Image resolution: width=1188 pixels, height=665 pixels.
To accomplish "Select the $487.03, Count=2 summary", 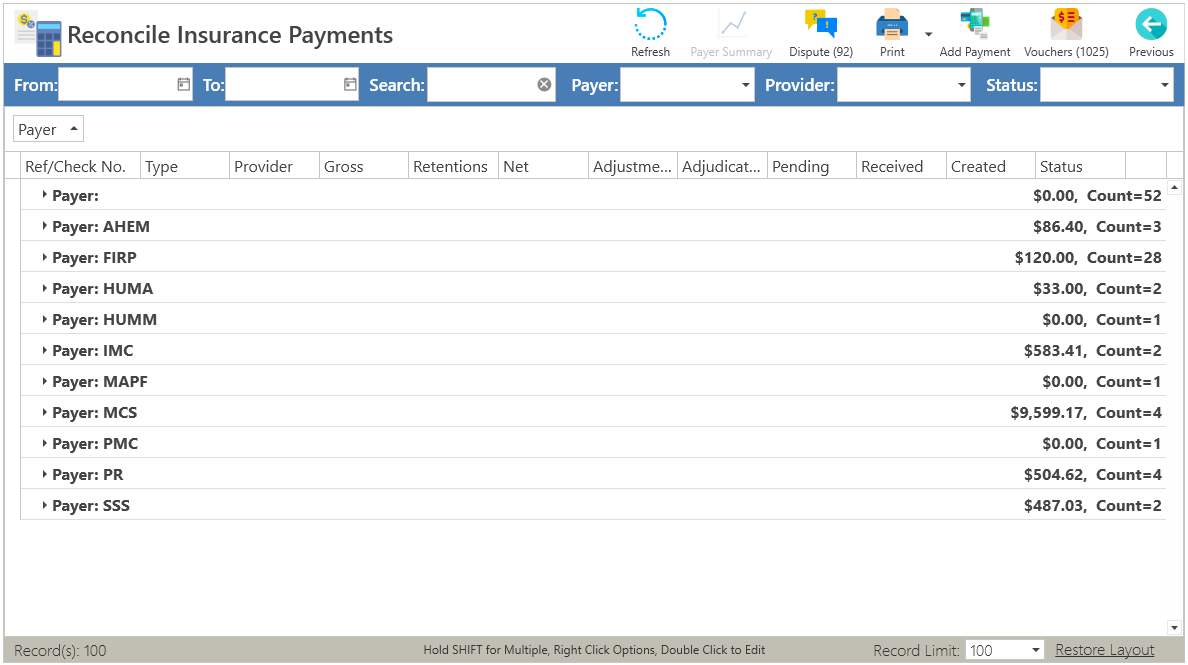I will (1093, 506).
